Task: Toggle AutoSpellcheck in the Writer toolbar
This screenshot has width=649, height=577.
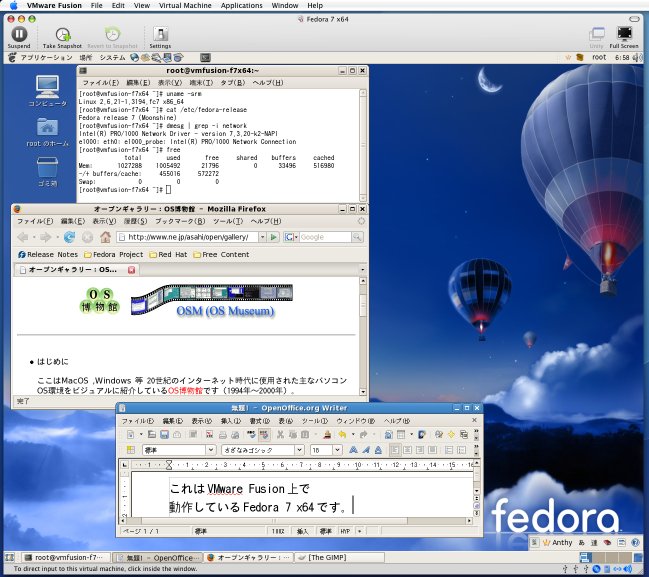Action: click(264, 434)
